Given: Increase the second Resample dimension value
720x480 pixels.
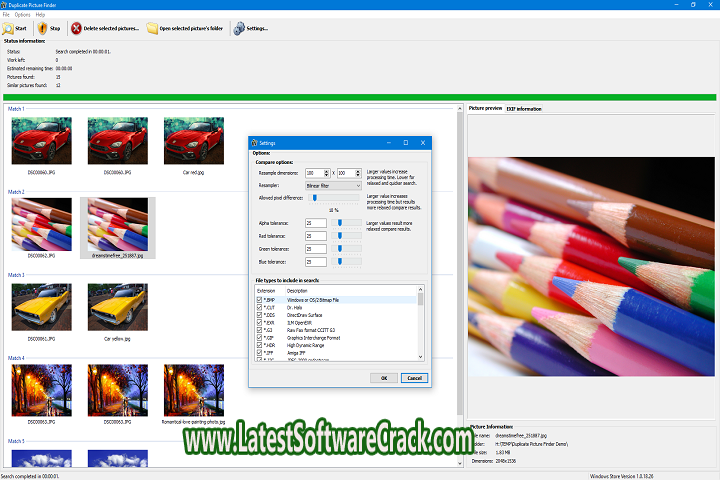Looking at the screenshot, I should point(358,171).
